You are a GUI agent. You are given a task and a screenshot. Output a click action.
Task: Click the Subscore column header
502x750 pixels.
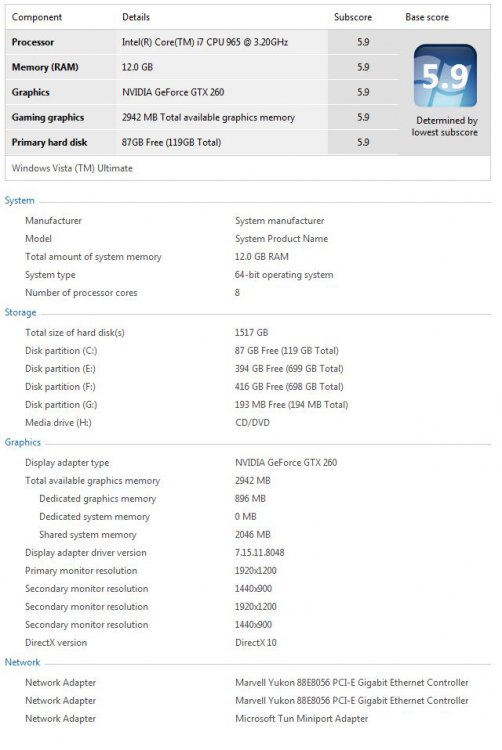[353, 17]
